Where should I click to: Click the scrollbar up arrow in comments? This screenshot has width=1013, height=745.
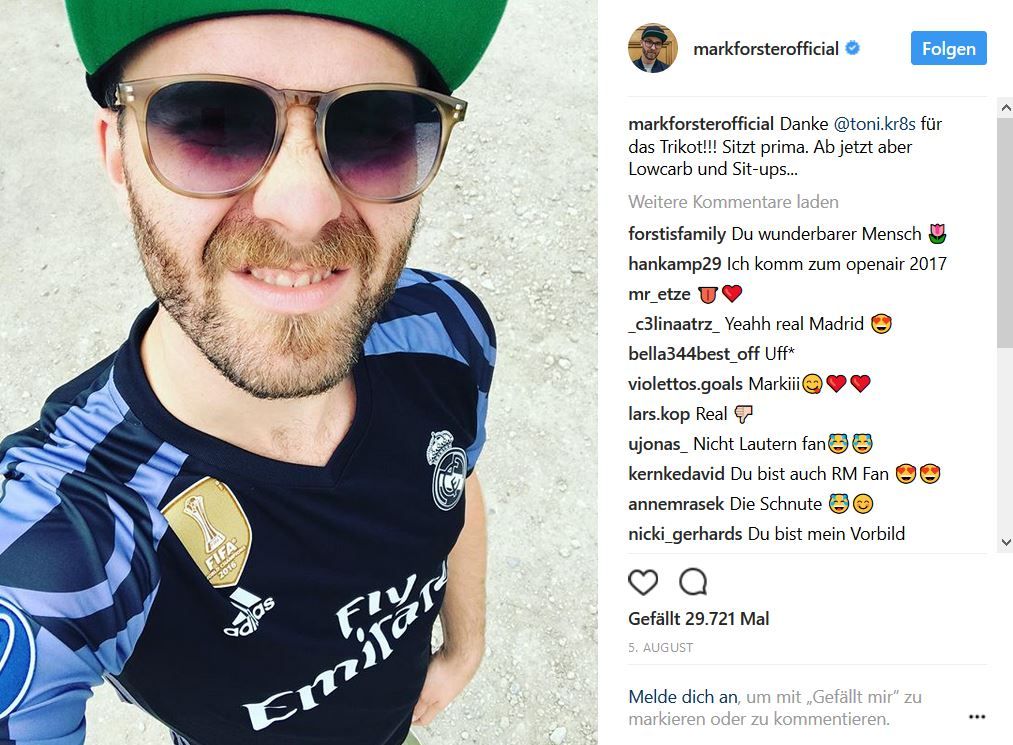tap(1005, 108)
